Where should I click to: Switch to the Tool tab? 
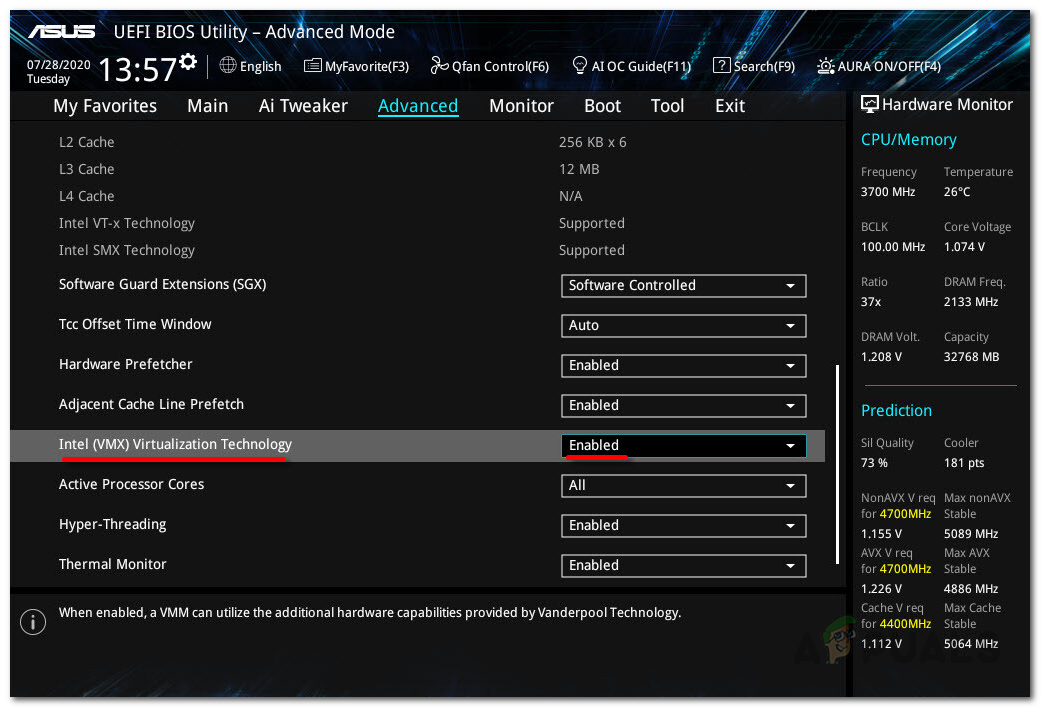(x=667, y=106)
